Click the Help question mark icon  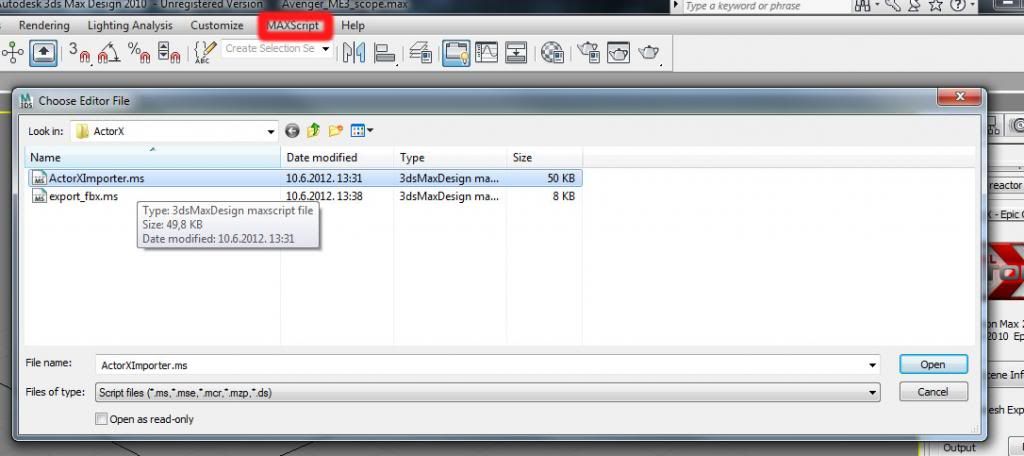957,5
